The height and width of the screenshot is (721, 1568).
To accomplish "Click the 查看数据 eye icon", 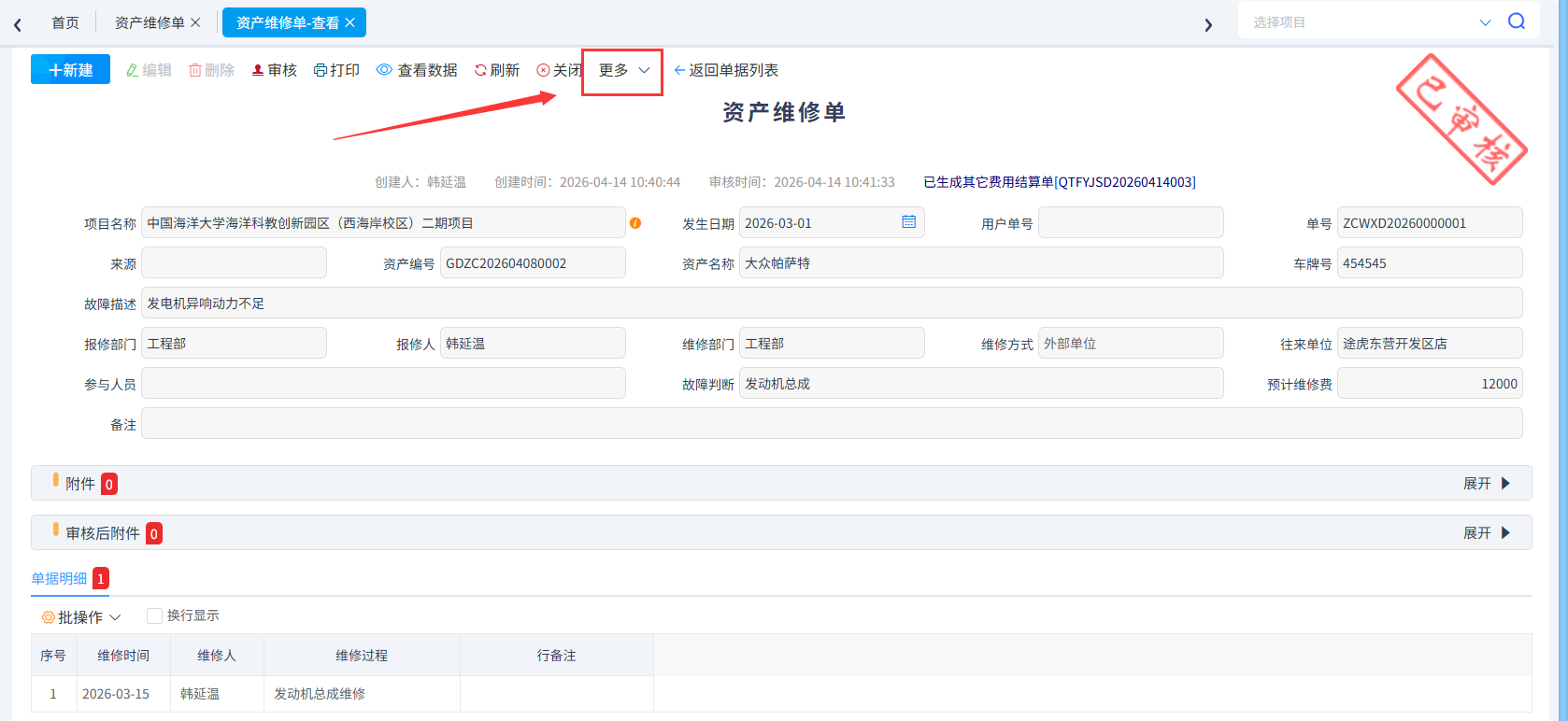I will 384,70.
